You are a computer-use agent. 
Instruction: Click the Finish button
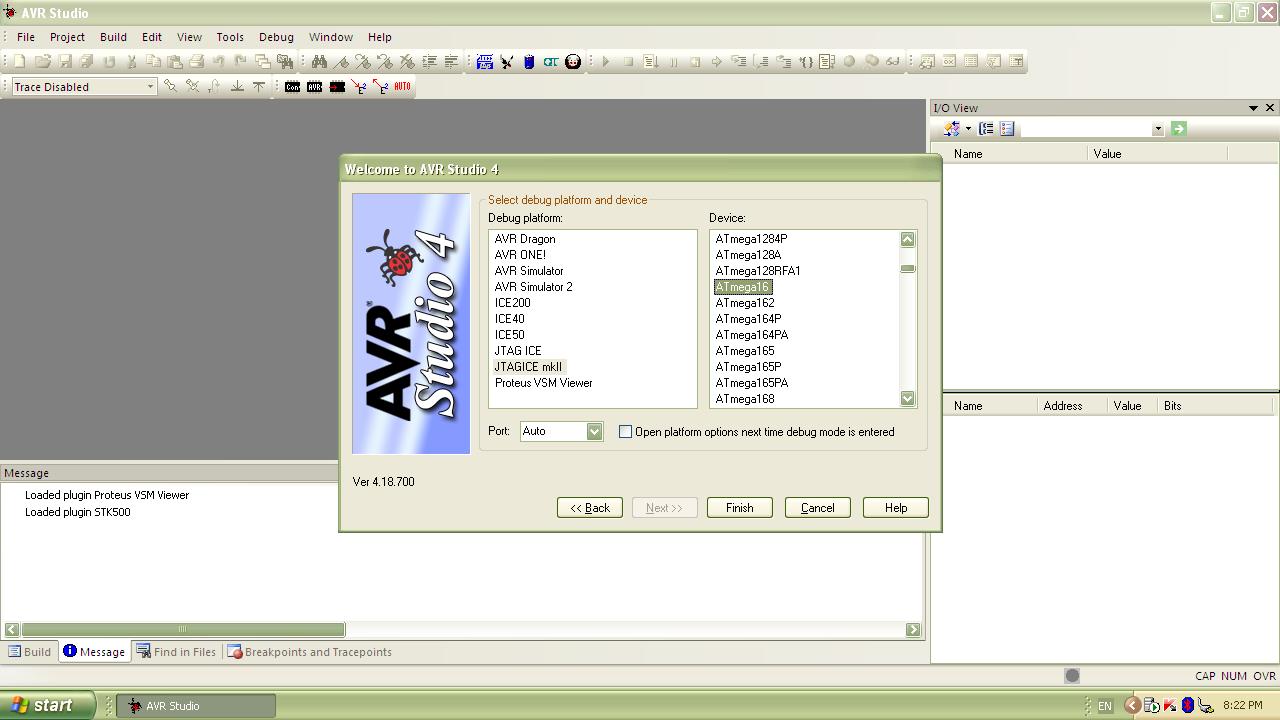point(739,508)
